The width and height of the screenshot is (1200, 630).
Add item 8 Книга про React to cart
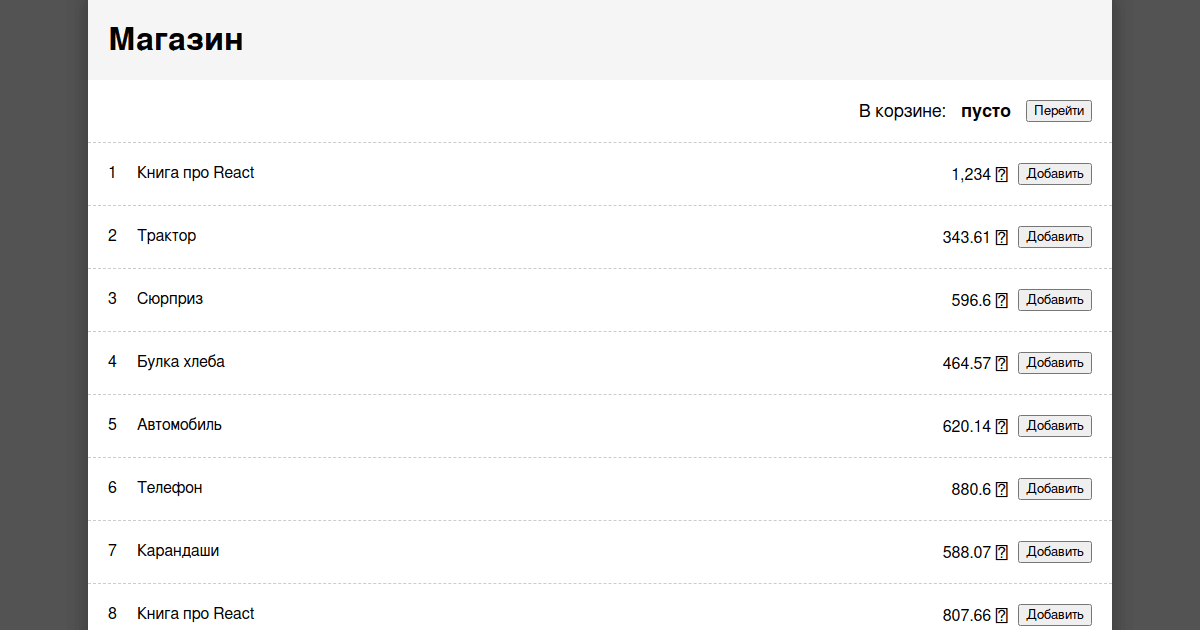(x=1054, y=615)
